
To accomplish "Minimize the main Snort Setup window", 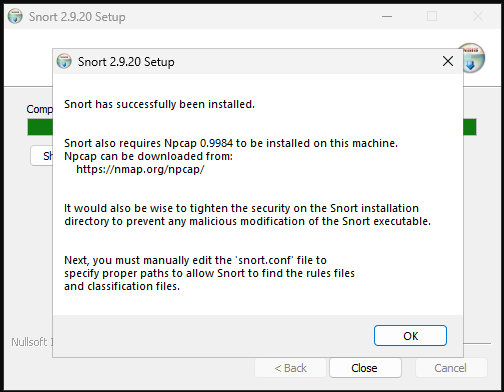I will 387,16.
